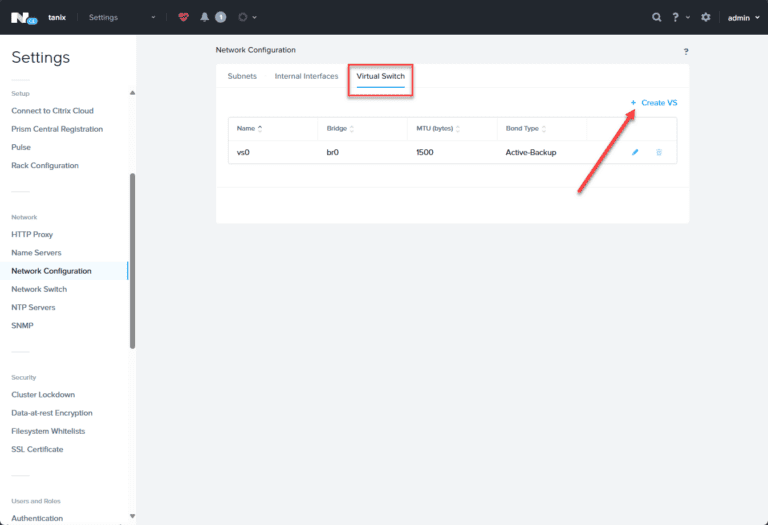Open the alerts bell icon
This screenshot has width=768, height=525.
(204, 17)
